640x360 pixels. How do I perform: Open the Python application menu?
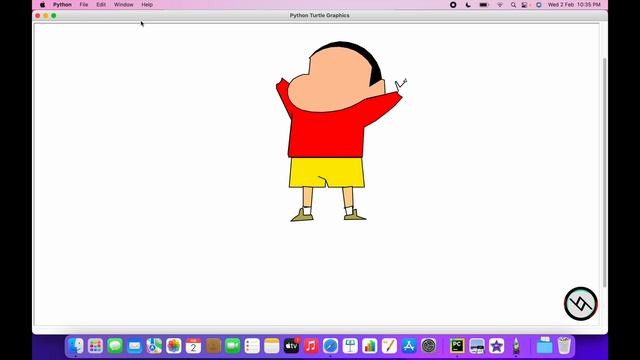(x=62, y=5)
